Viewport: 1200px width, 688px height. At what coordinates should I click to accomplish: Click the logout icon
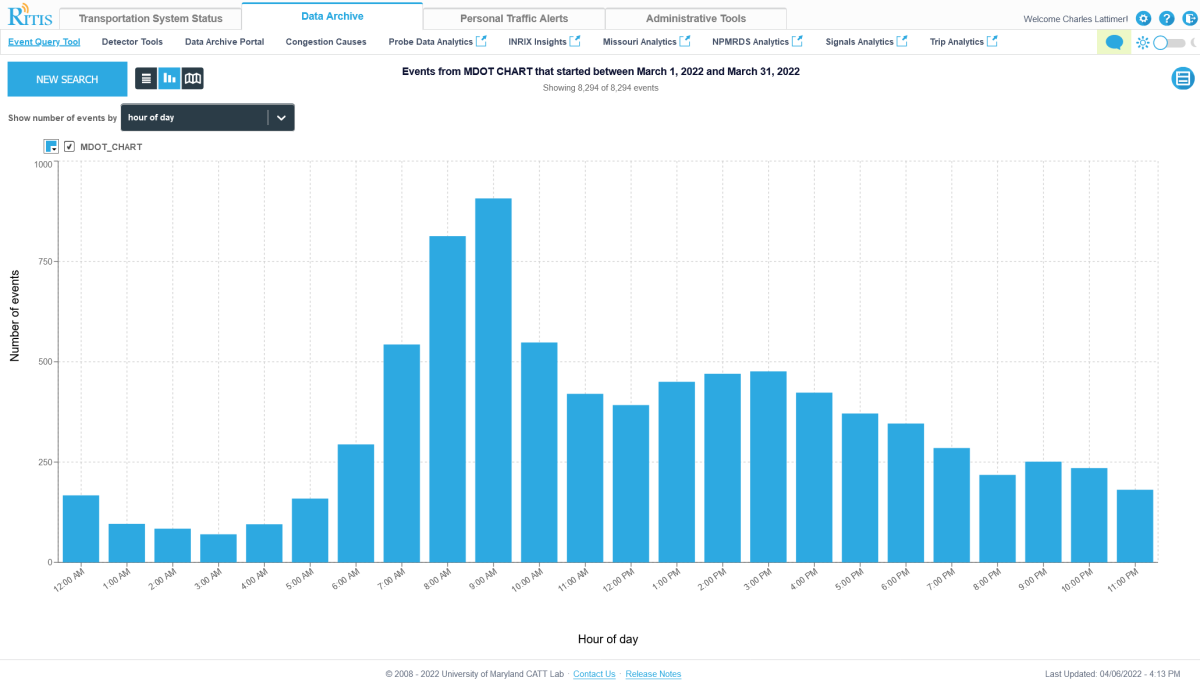coord(1189,18)
